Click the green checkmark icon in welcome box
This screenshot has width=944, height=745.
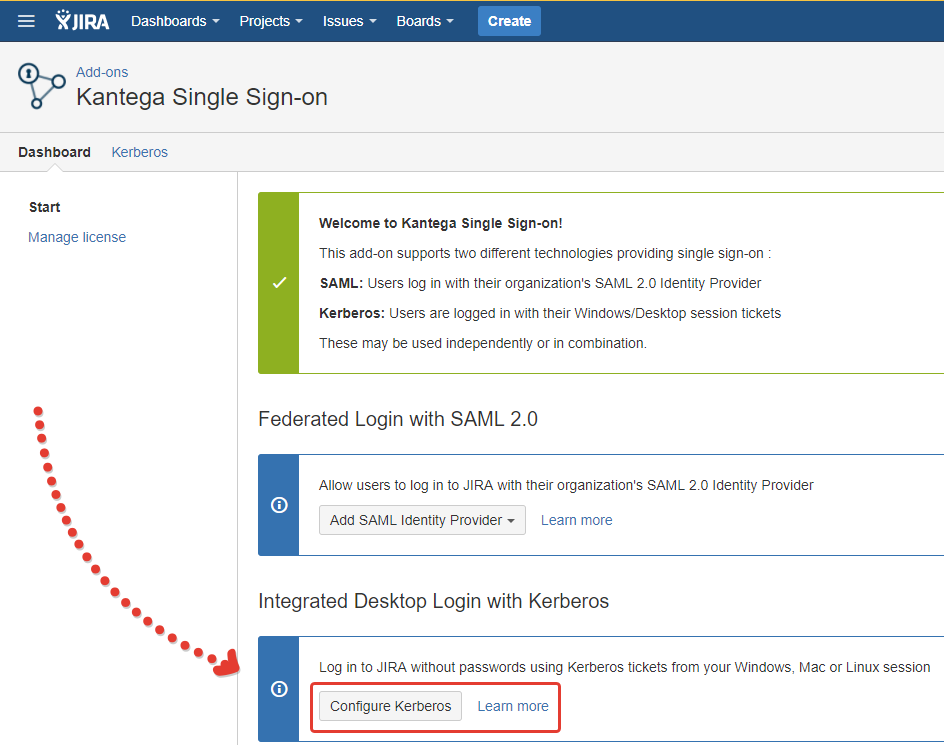[279, 282]
